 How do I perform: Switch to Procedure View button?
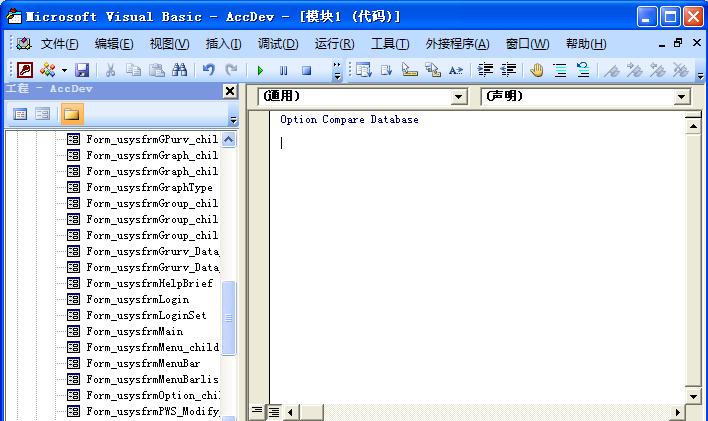point(257,412)
